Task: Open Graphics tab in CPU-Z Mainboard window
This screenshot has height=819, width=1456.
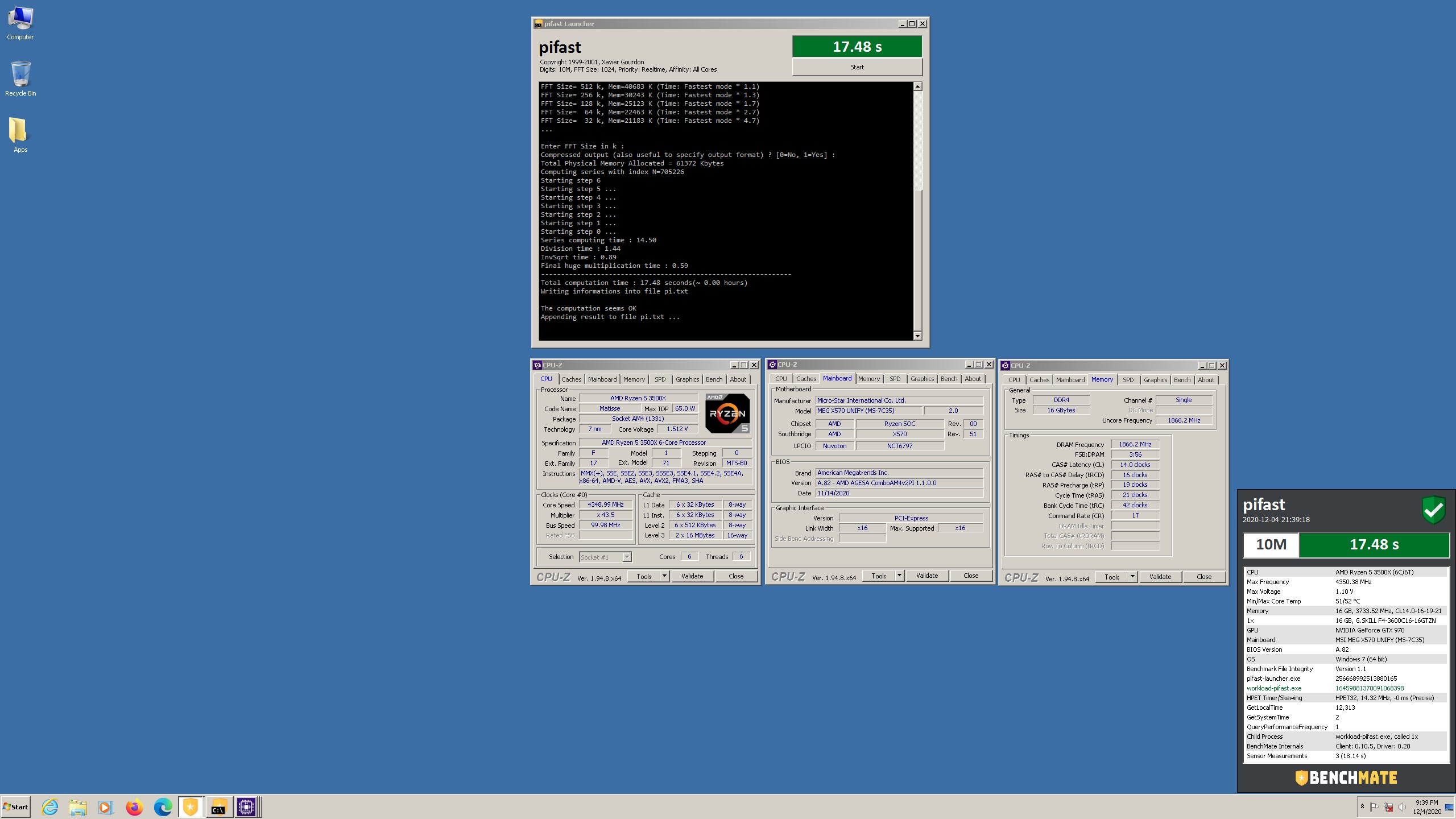Action: pyautogui.click(x=922, y=379)
